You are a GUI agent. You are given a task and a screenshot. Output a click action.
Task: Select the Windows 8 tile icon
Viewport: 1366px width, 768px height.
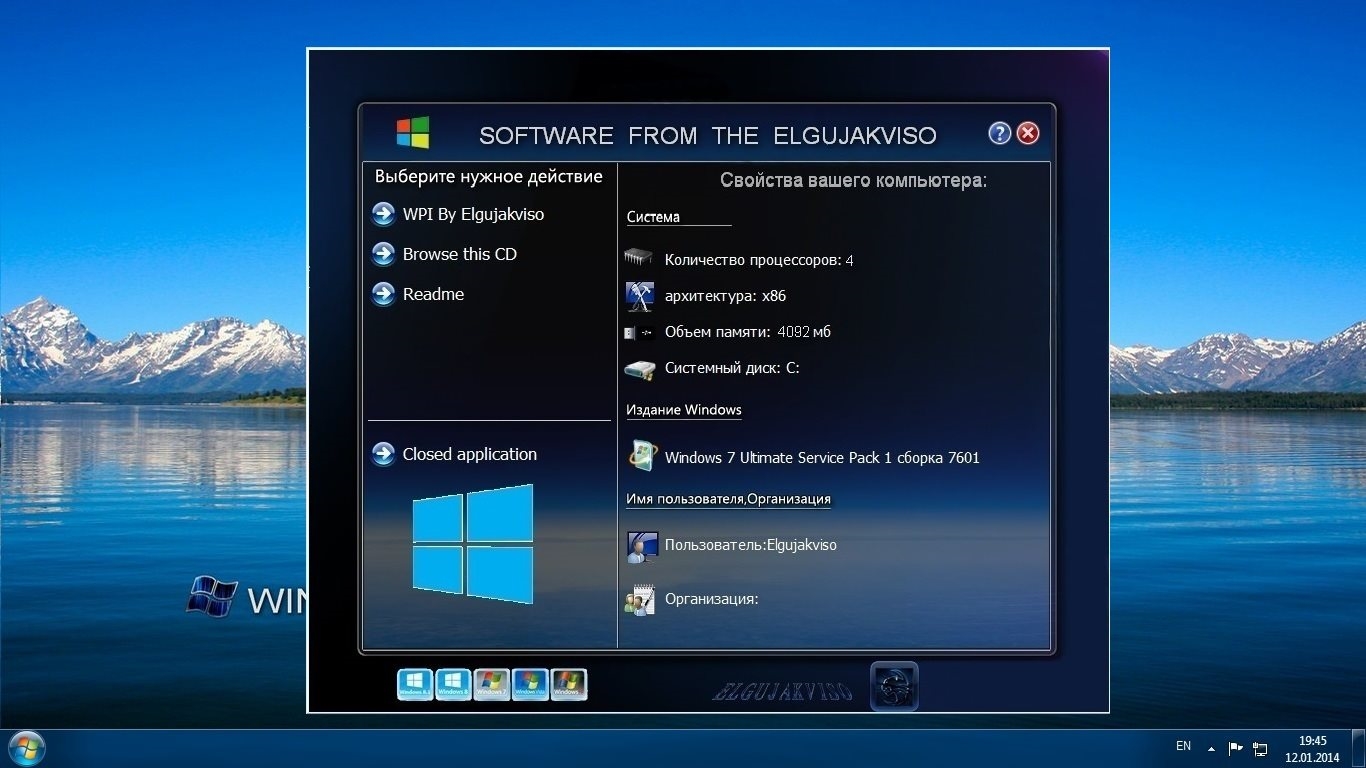point(453,684)
